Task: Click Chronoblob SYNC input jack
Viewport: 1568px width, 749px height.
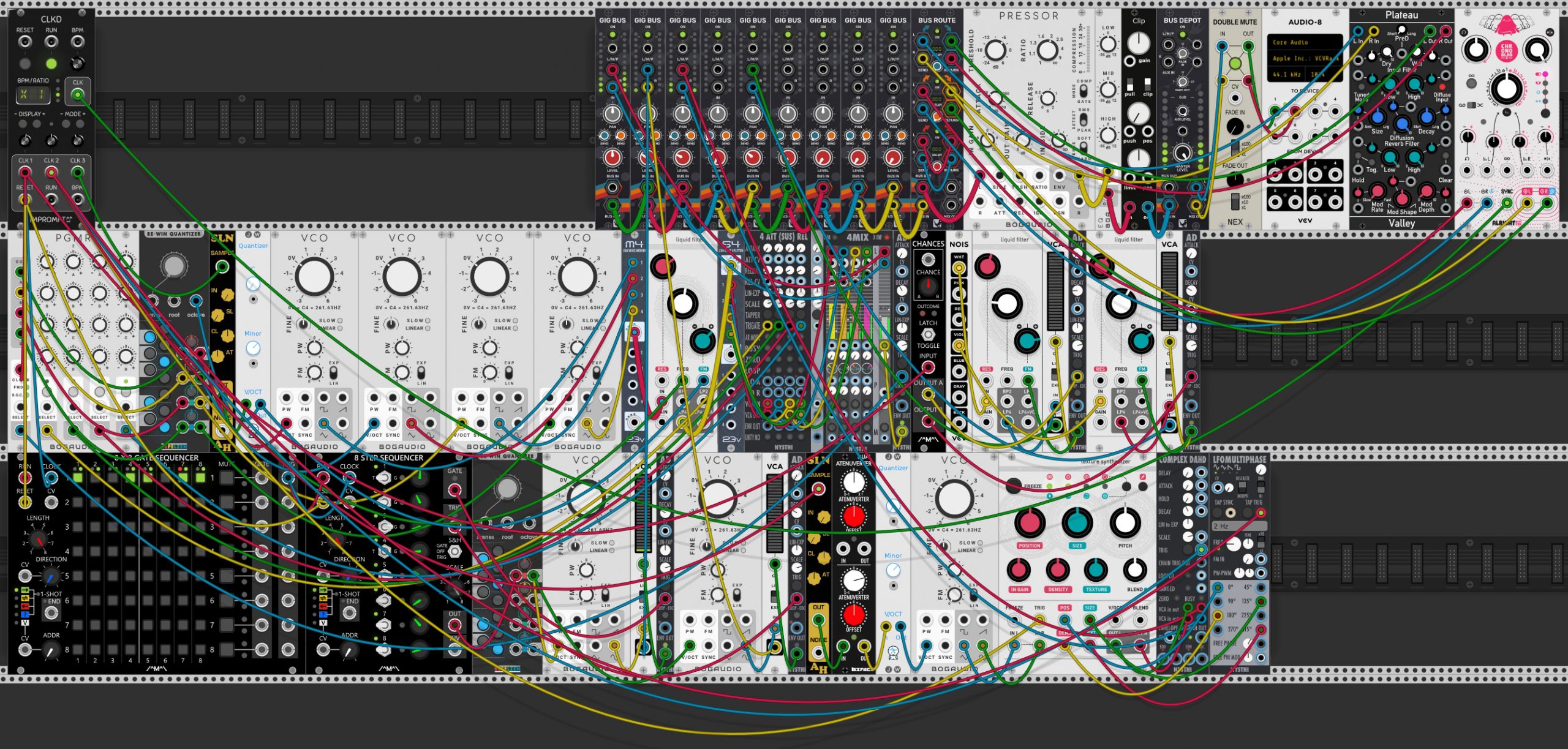Action: click(1507, 203)
